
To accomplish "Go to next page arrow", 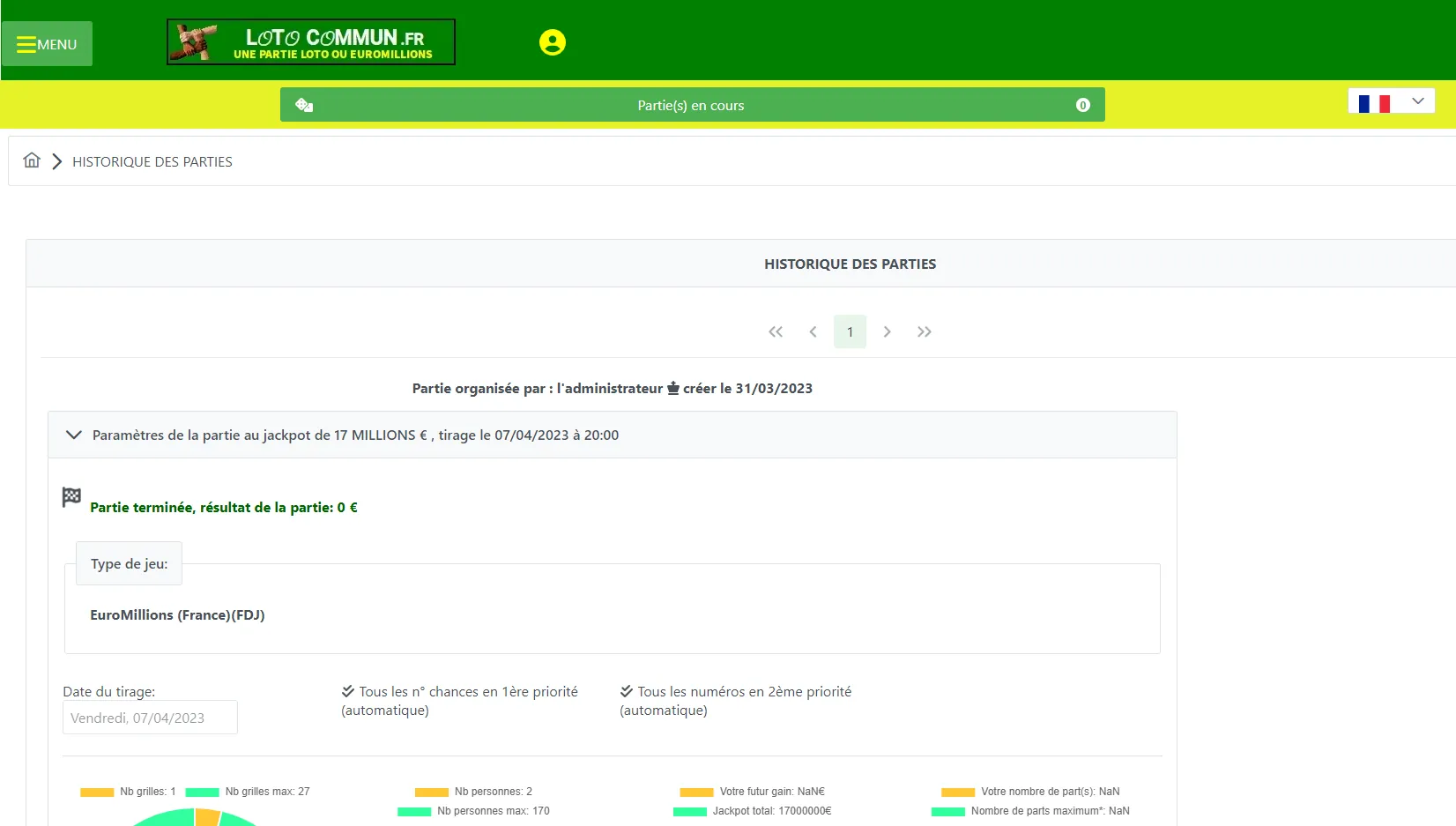I will 887,331.
